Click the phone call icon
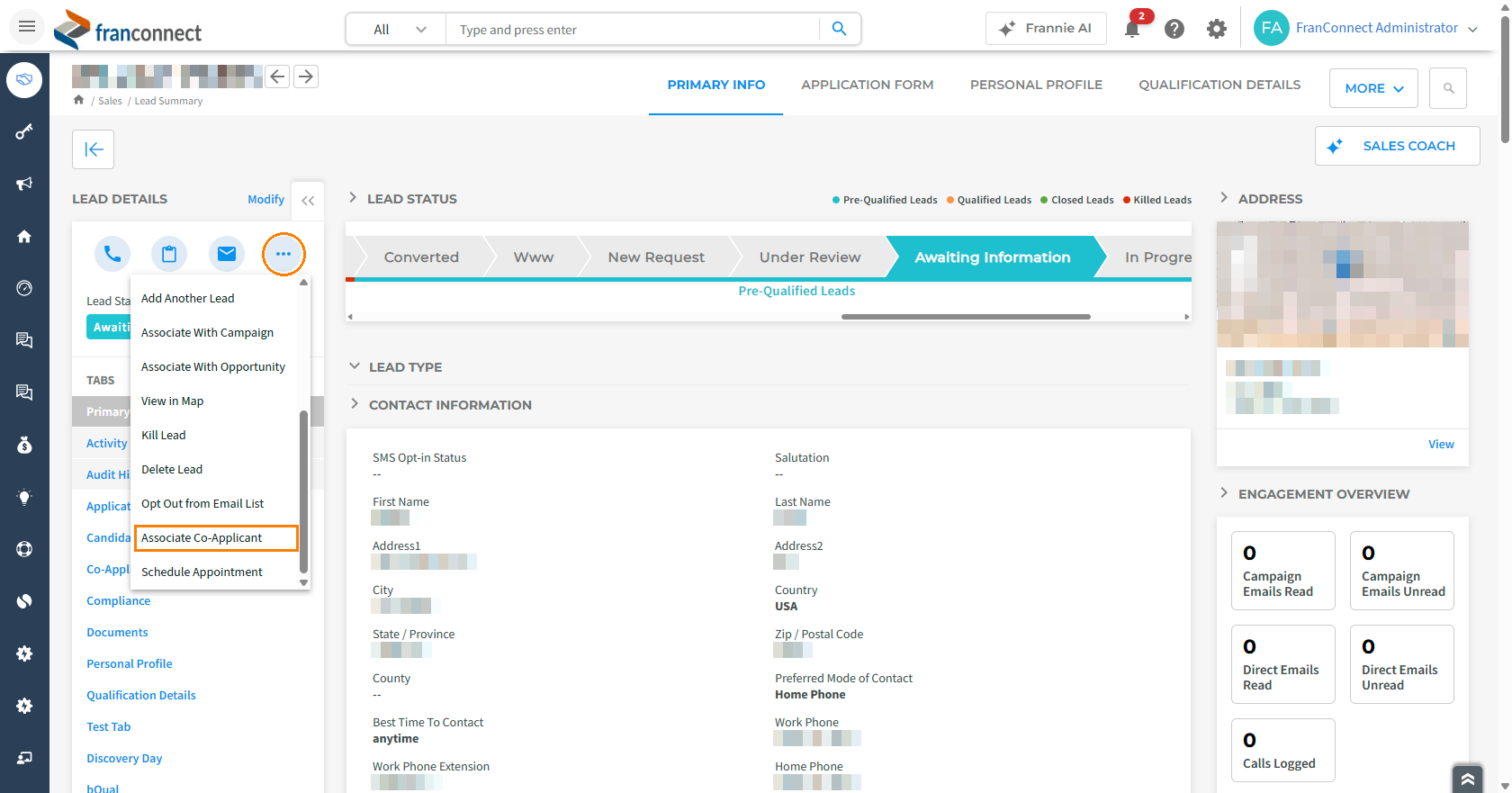This screenshot has width=1512, height=793. 112,254
